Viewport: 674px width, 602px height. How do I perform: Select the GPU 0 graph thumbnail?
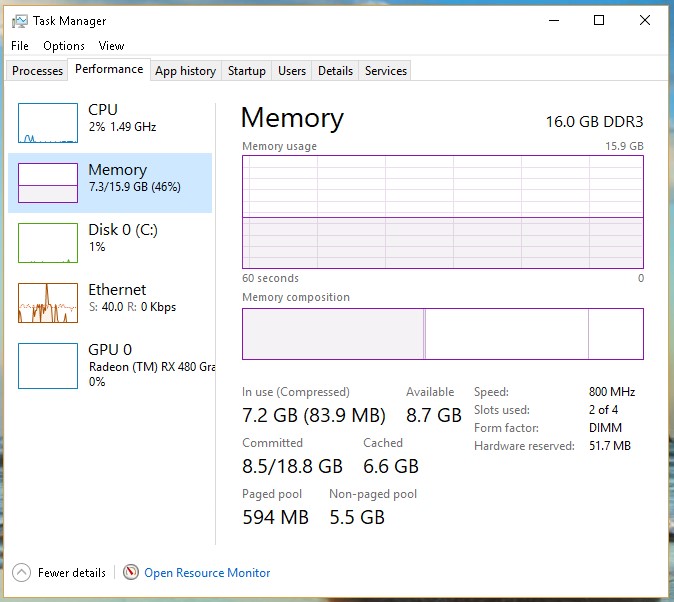tap(48, 363)
